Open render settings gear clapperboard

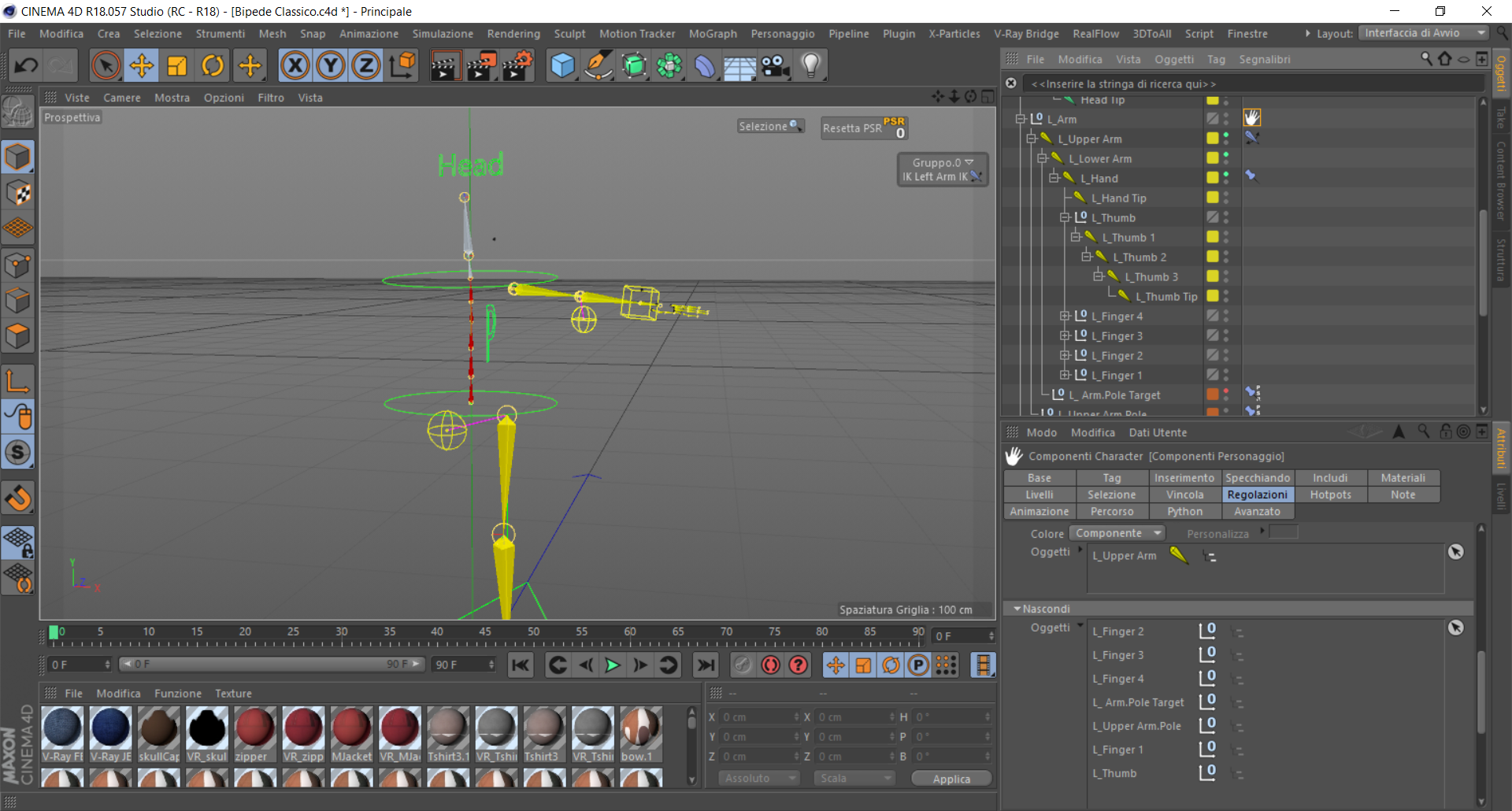517,66
